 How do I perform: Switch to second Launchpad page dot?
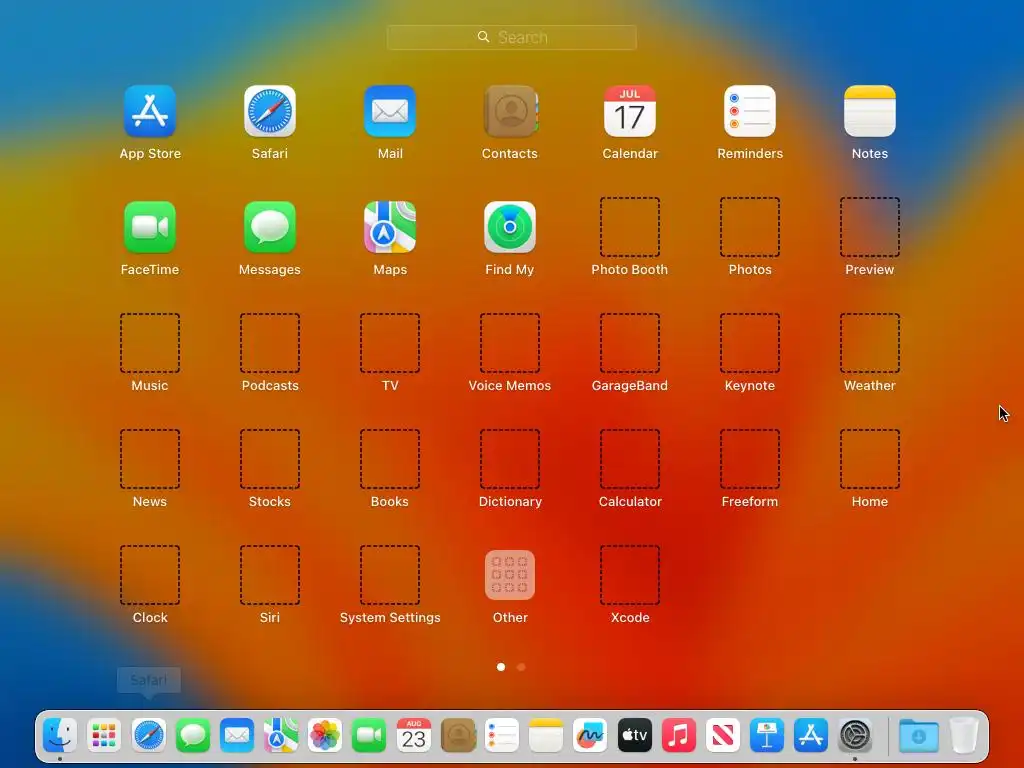point(520,667)
